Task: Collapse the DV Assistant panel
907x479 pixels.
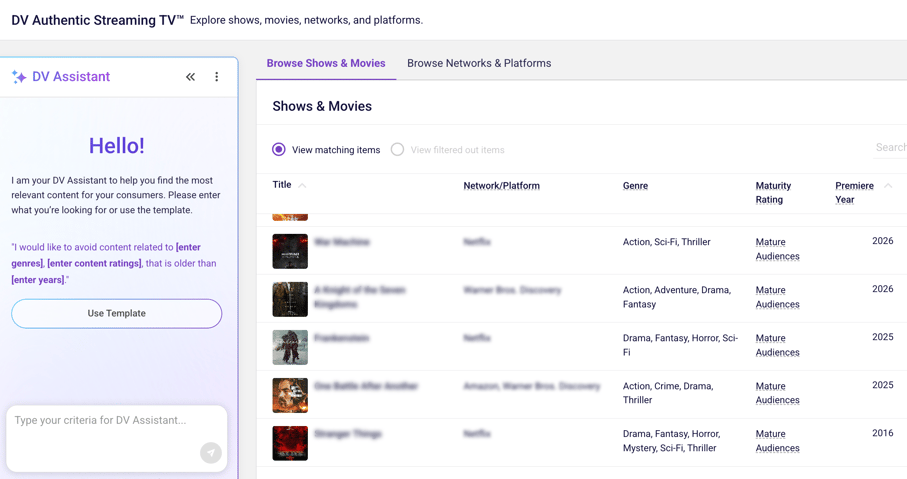Action: 190,77
